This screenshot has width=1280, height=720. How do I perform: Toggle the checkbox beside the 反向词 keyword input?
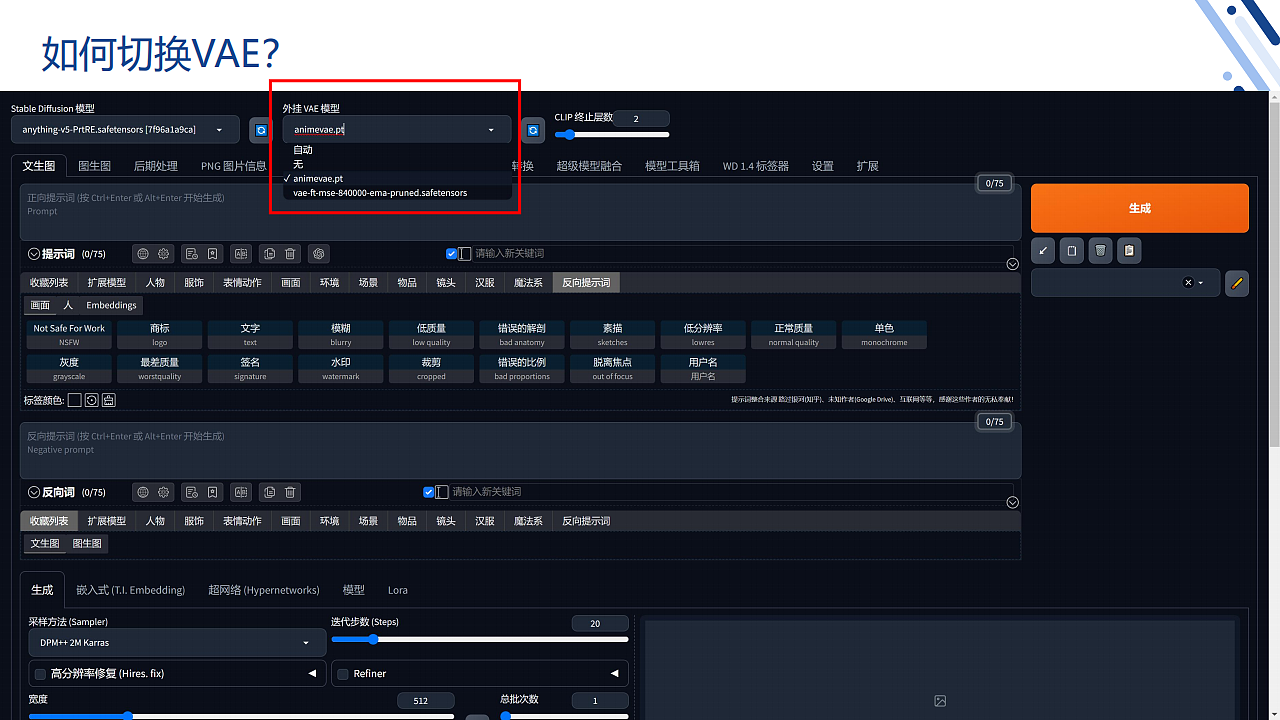429,492
